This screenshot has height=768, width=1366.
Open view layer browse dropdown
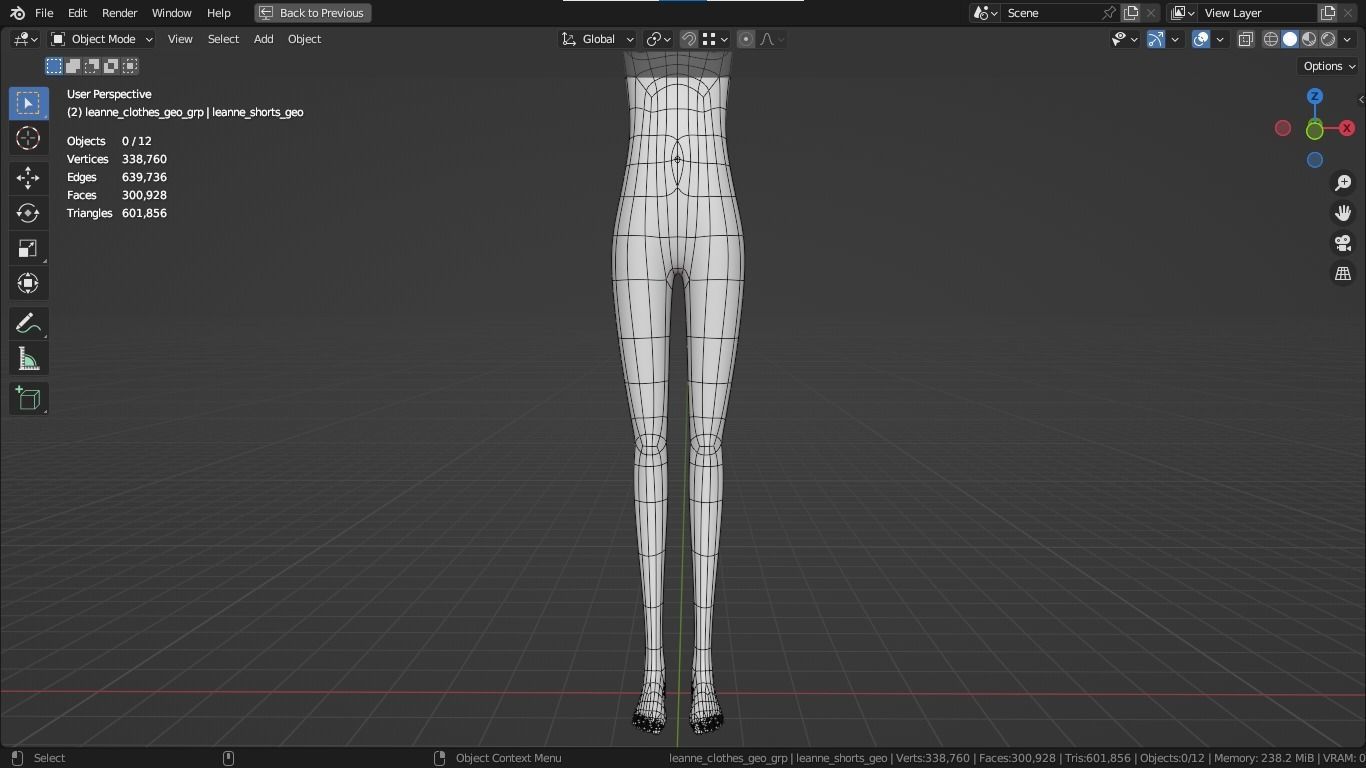click(x=1183, y=13)
